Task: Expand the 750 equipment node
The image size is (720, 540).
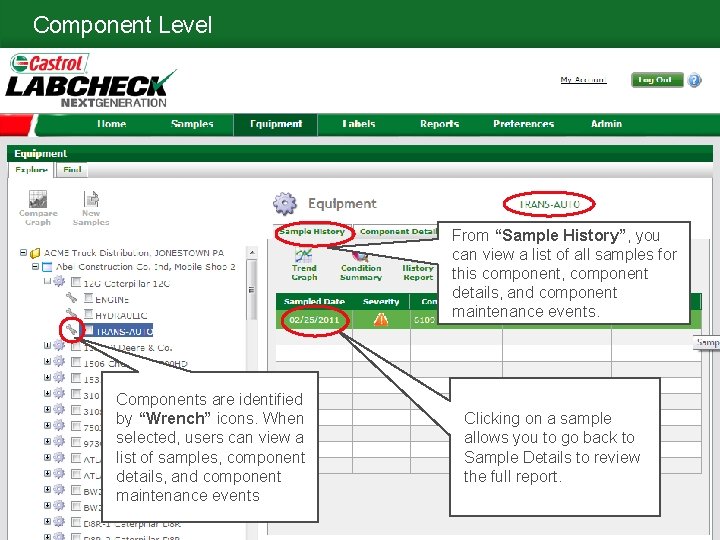Action: (47, 425)
